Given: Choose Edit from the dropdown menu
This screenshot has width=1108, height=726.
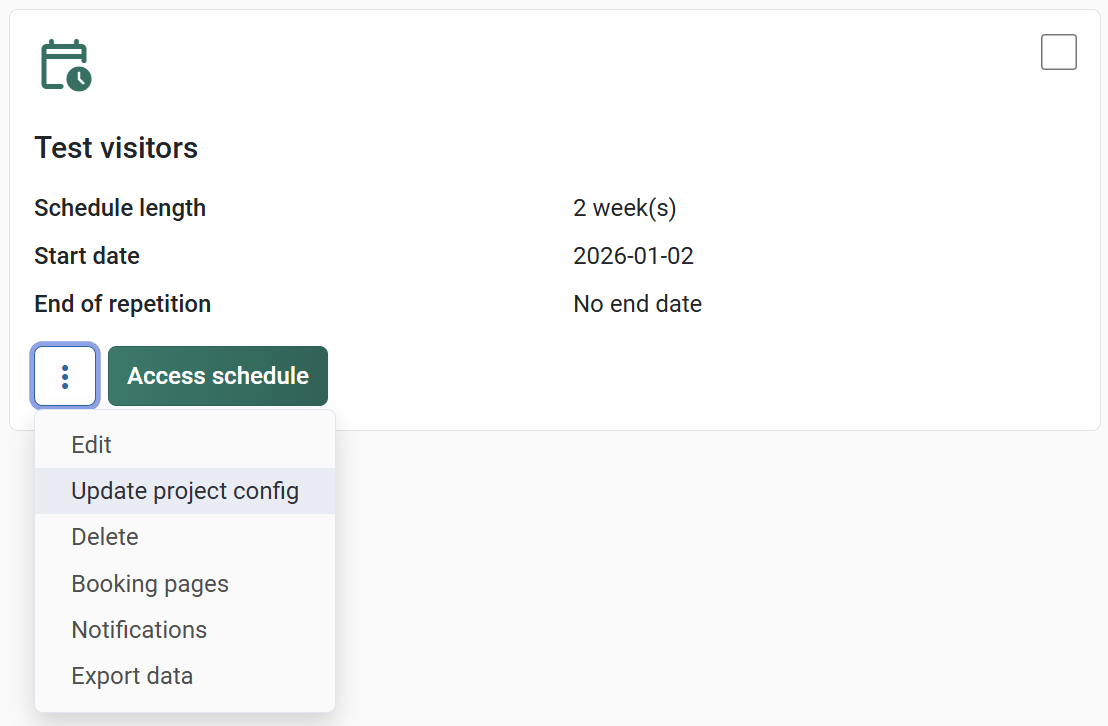Looking at the screenshot, I should coord(92,445).
